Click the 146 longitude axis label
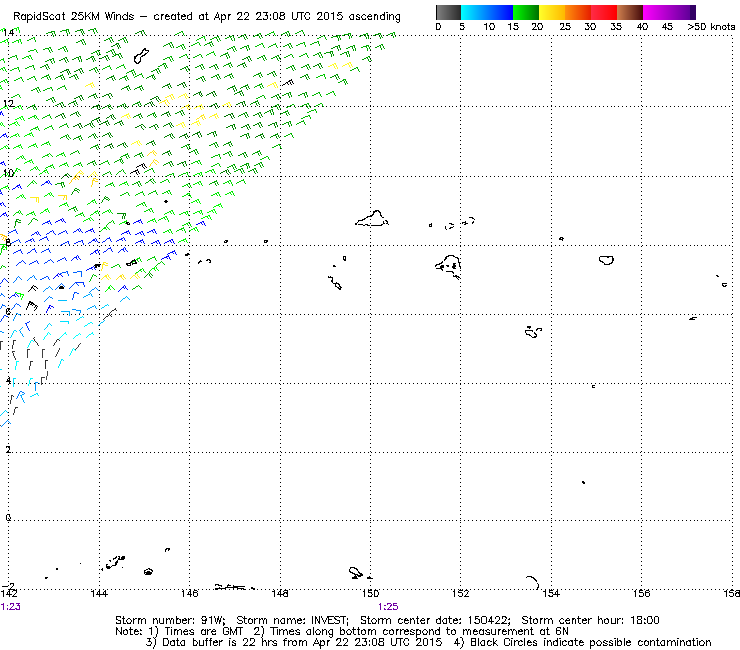Viewport: 740px width, 650px height. tap(190, 593)
